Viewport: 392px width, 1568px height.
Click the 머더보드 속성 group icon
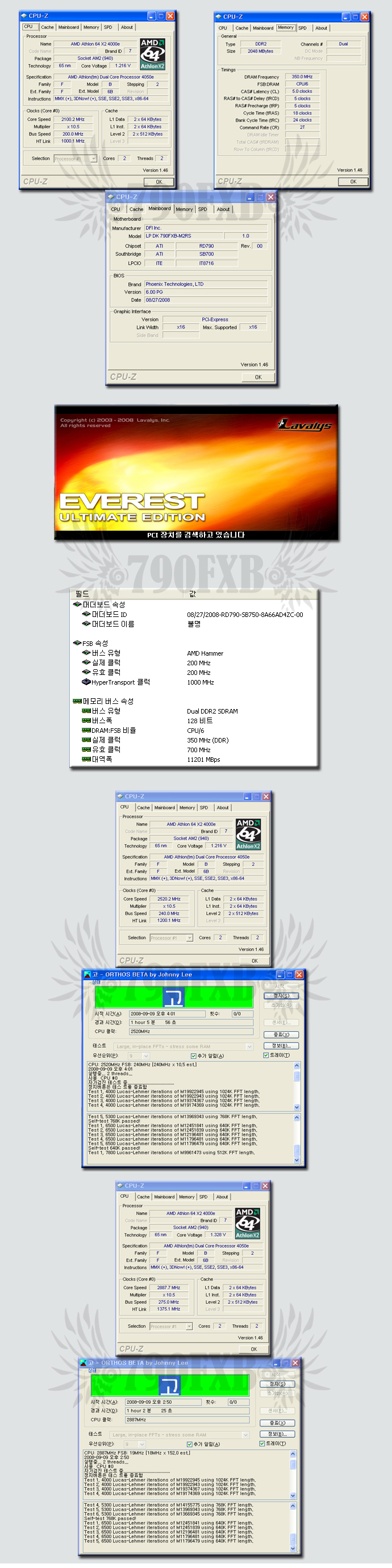pyautogui.click(x=77, y=604)
